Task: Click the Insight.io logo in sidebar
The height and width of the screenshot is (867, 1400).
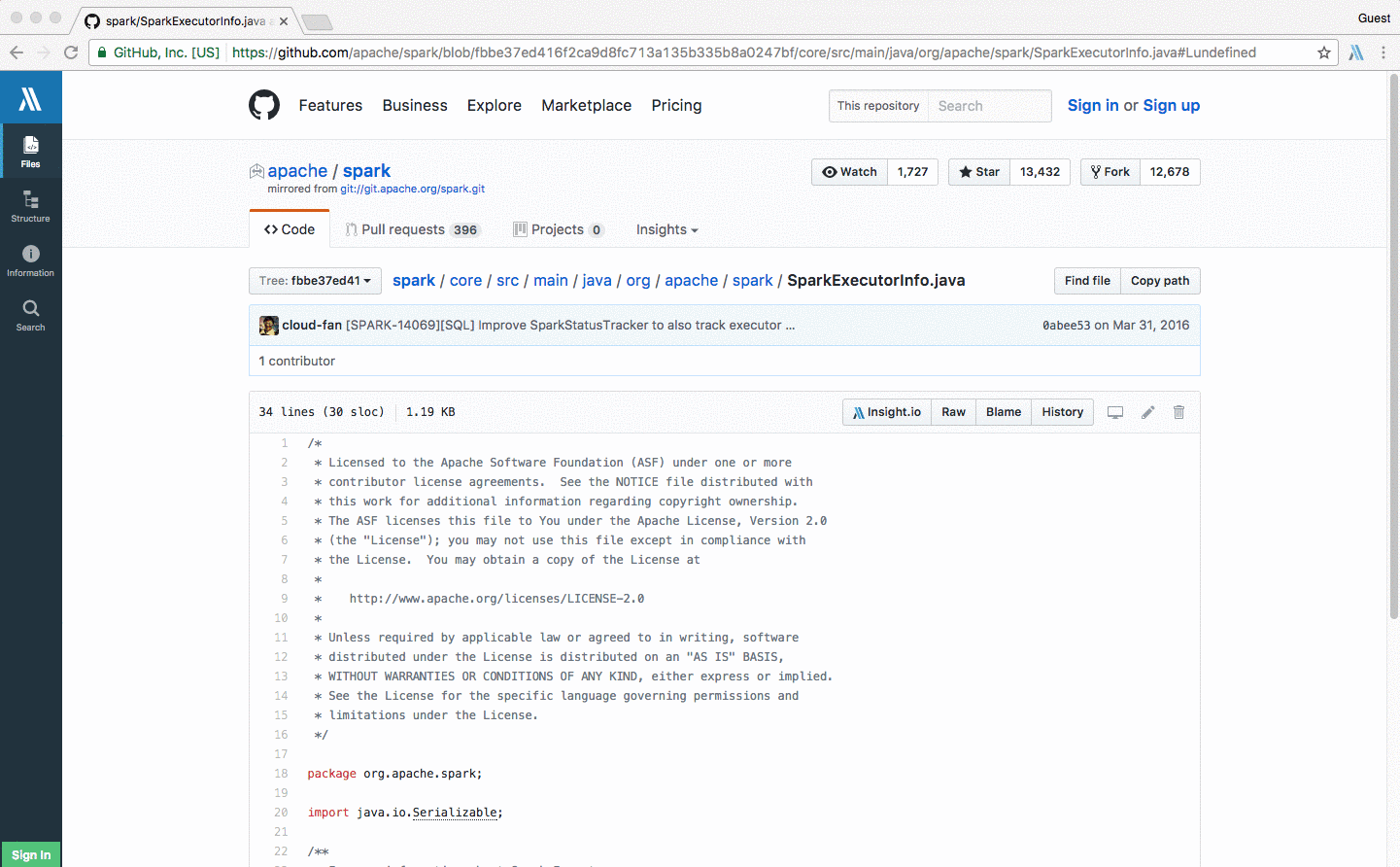Action: coord(31,97)
